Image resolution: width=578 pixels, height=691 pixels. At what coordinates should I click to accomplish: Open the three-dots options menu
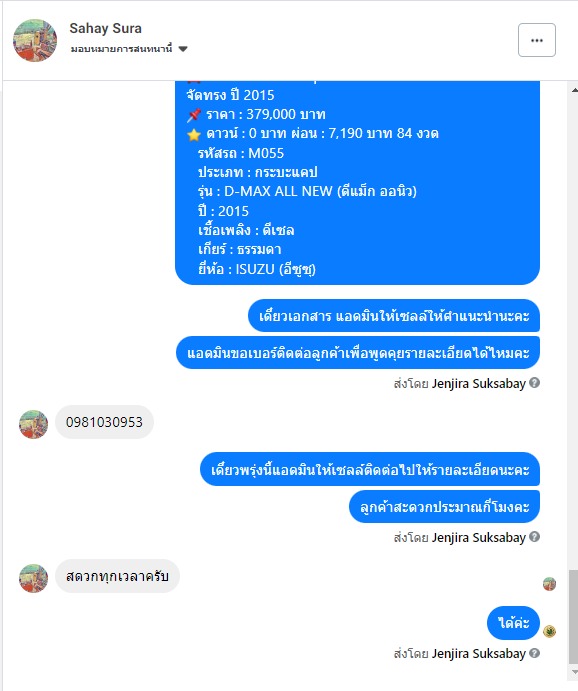(x=537, y=40)
